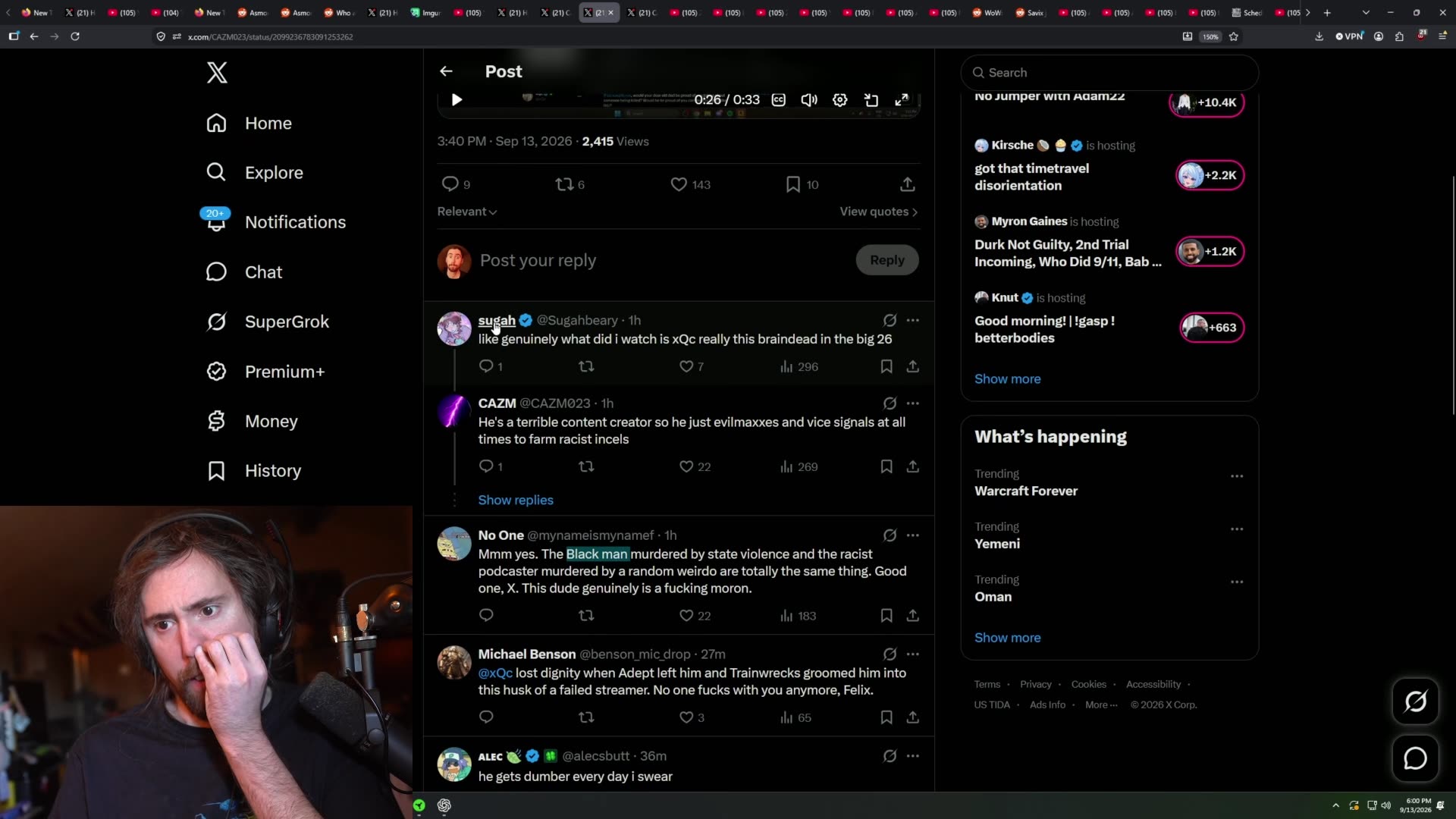Click the Reply button
1456x819 pixels.
[x=887, y=260]
